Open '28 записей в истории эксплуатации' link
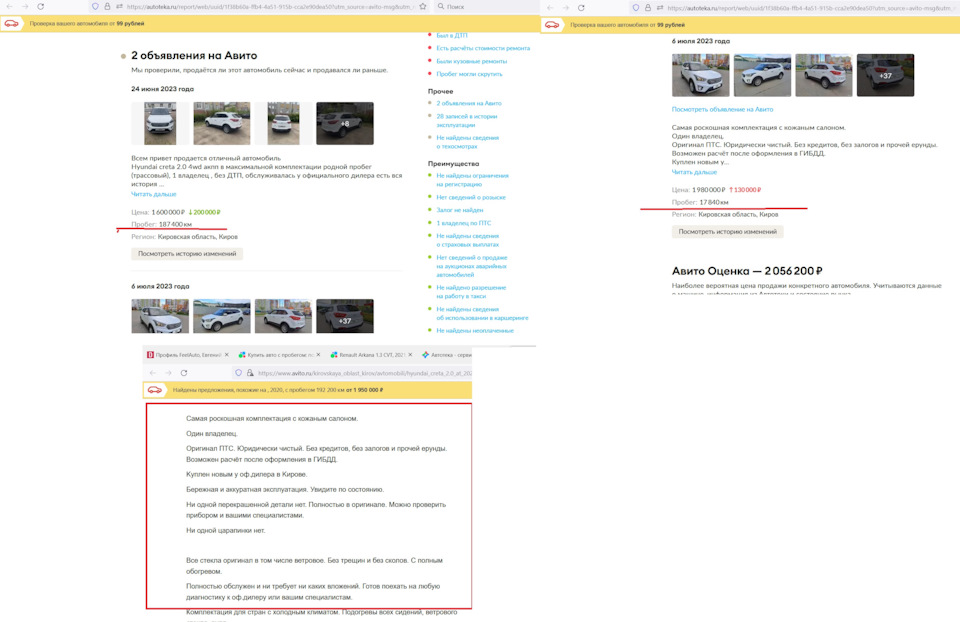 coord(467,121)
